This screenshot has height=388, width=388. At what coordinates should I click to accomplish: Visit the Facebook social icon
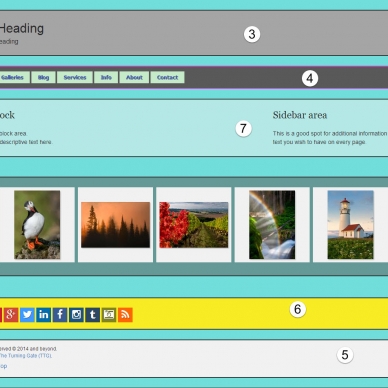[x=60, y=315]
